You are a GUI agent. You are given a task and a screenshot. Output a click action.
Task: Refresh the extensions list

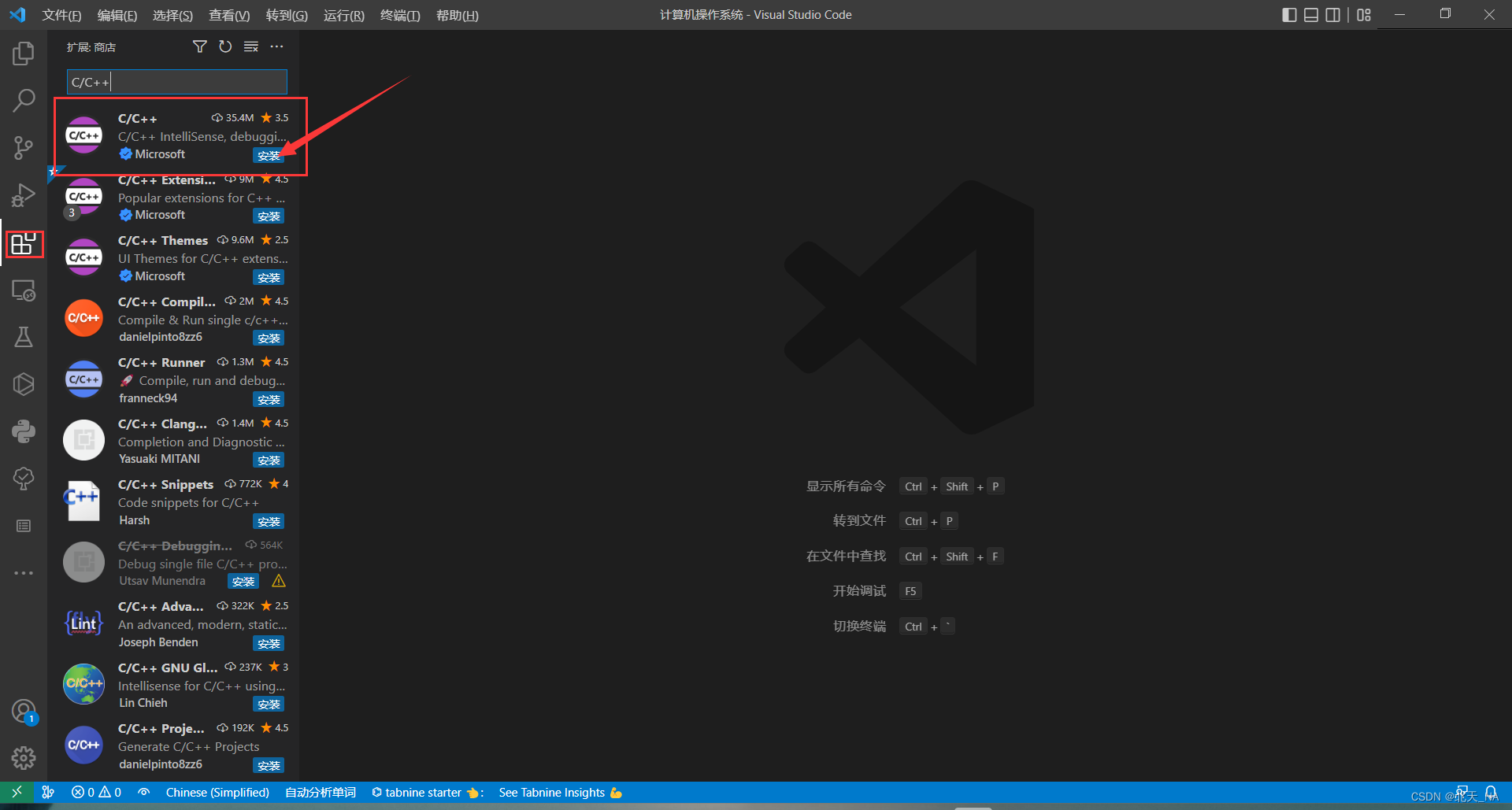coord(225,46)
